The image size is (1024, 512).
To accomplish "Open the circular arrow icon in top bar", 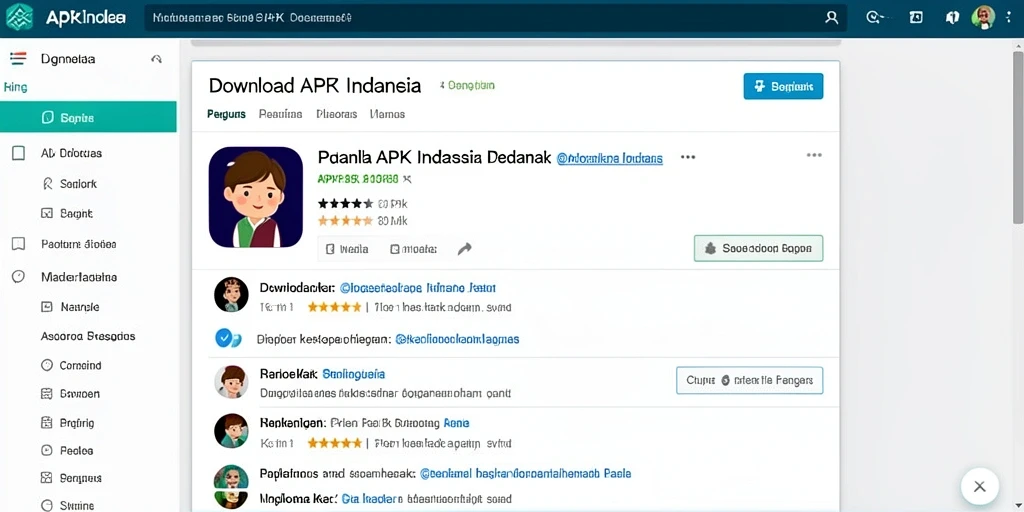I will (874, 18).
